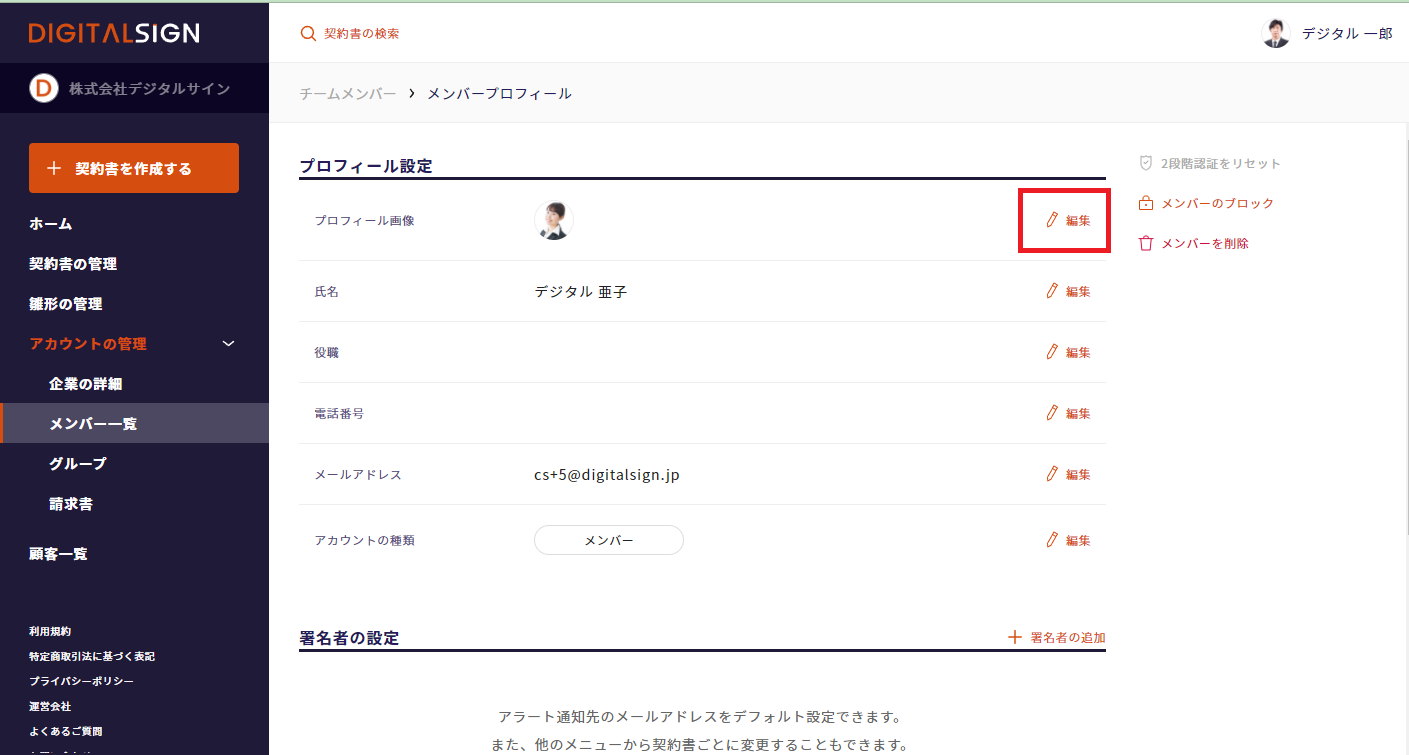The width and height of the screenshot is (1409, 755).
Task: Click the pencil edit icon for 役職
Action: 1051,352
